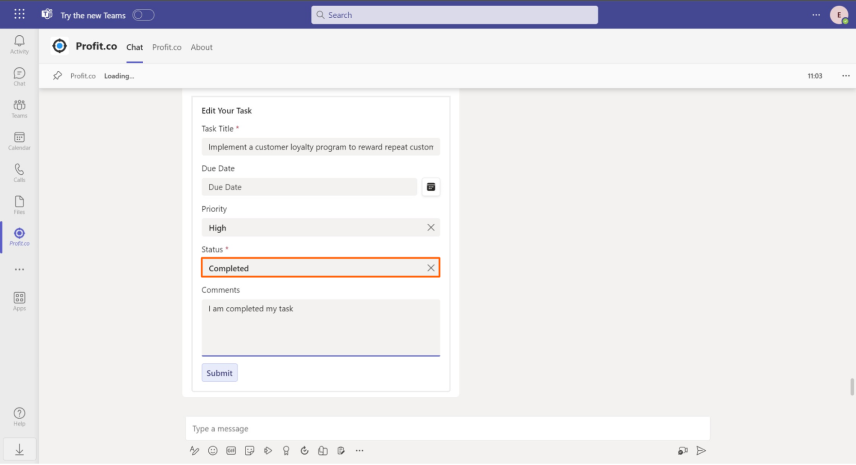
Task: Open Files in the sidebar
Action: (x=19, y=205)
